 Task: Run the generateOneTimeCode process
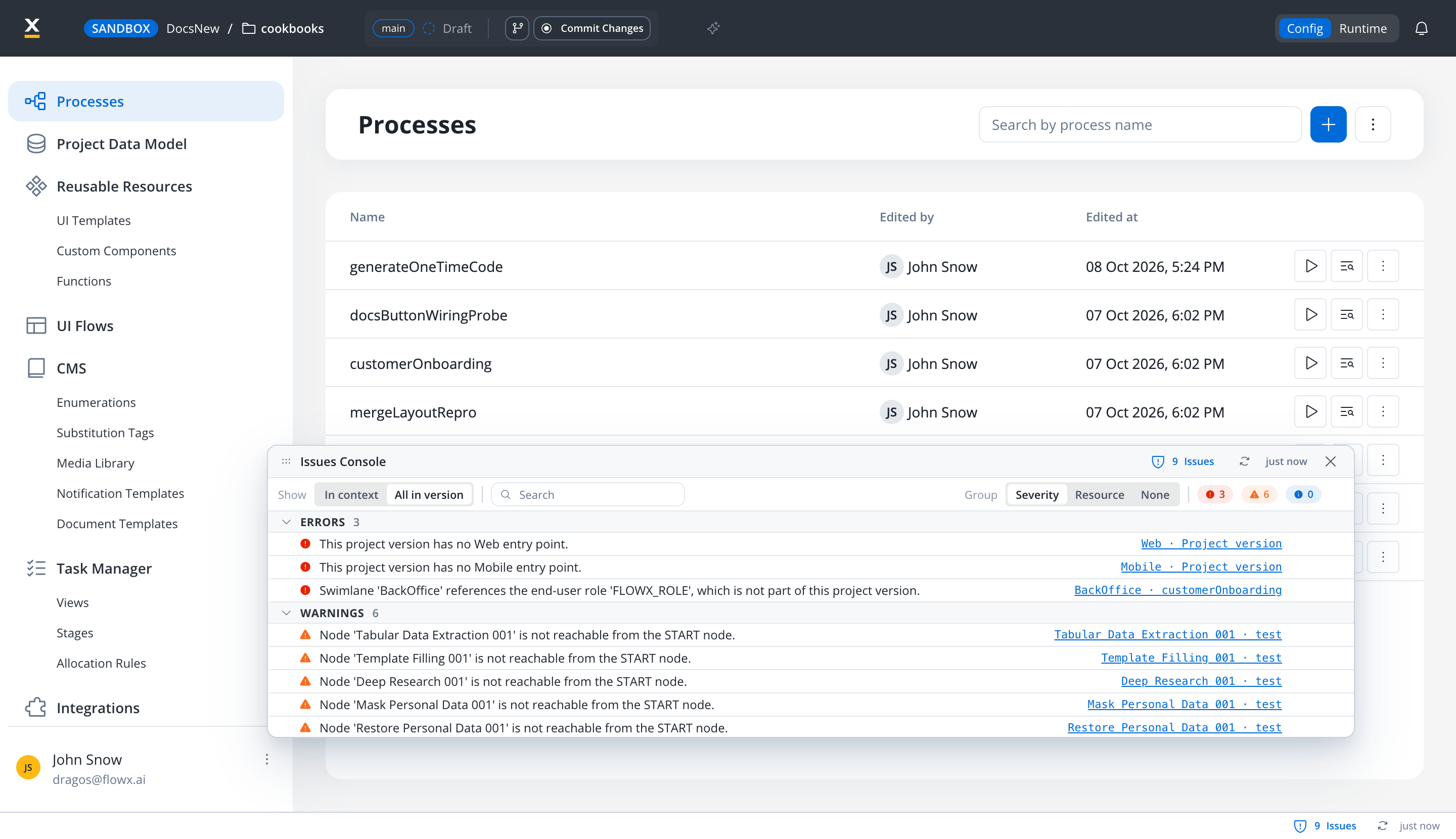(x=1310, y=266)
